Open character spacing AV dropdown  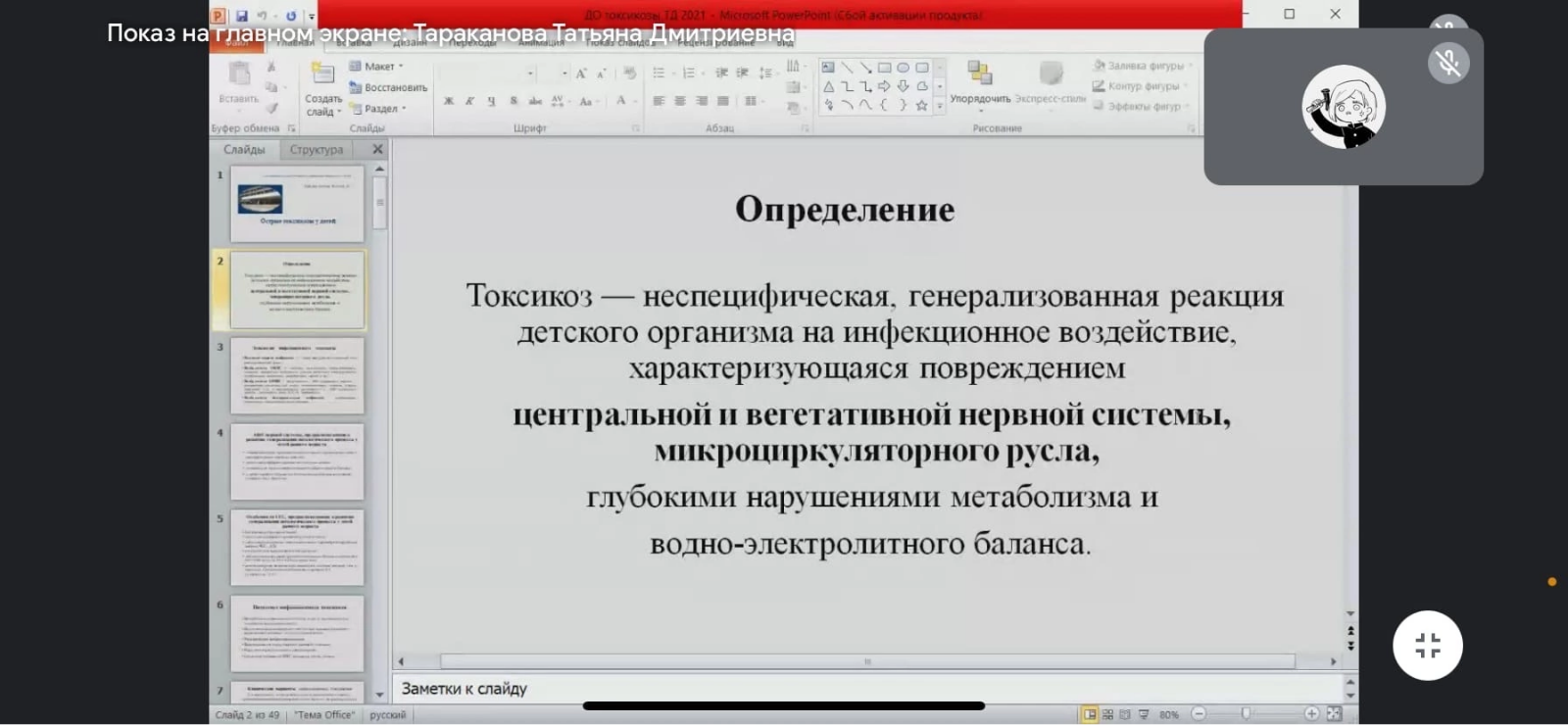click(559, 101)
